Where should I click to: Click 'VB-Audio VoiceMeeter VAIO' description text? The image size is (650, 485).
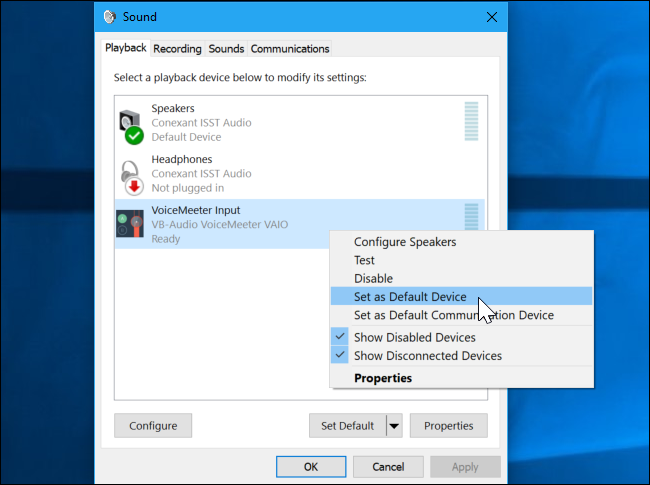click(220, 225)
